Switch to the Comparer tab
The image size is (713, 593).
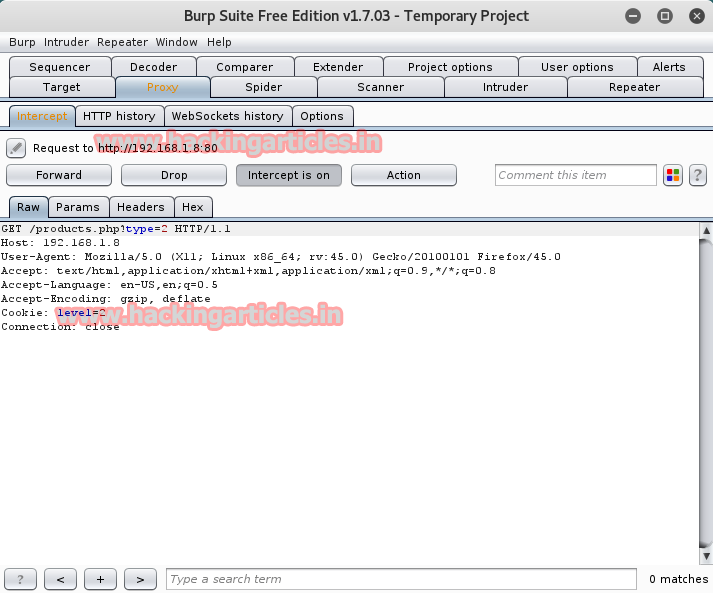point(245,67)
